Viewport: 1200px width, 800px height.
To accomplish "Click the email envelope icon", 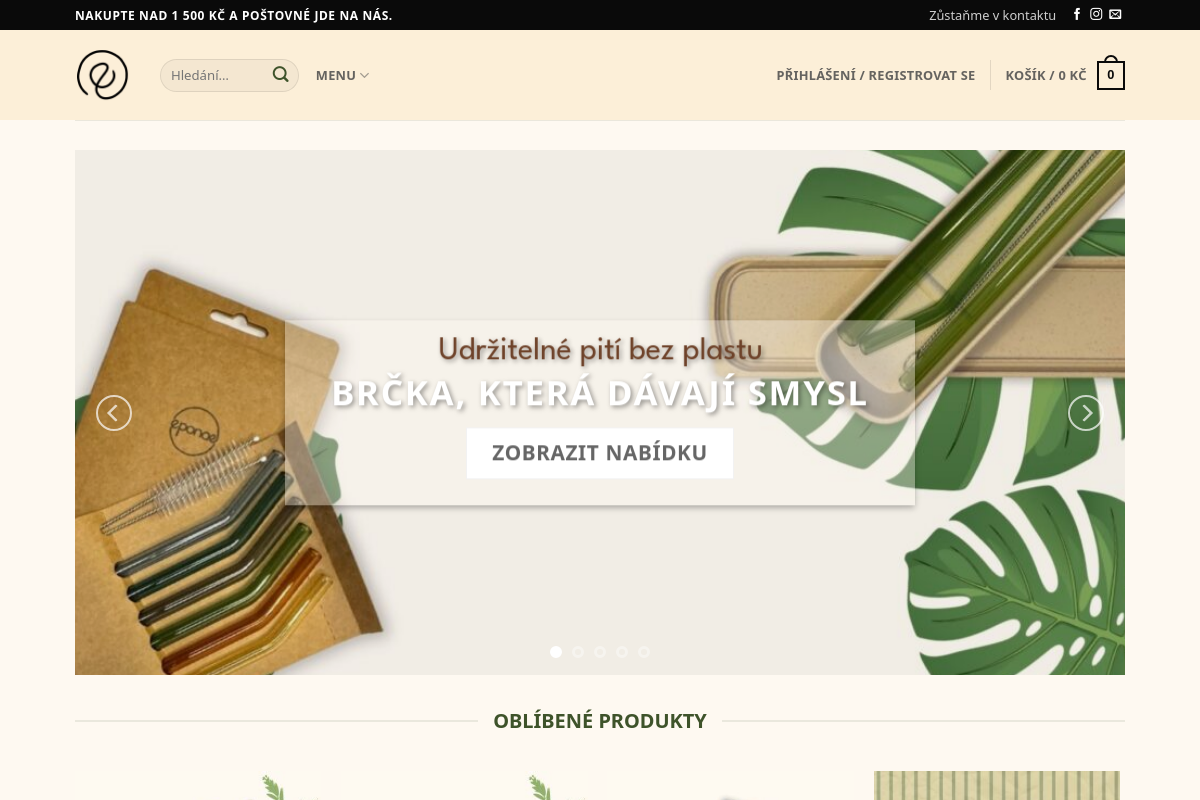I will pyautogui.click(x=1115, y=15).
